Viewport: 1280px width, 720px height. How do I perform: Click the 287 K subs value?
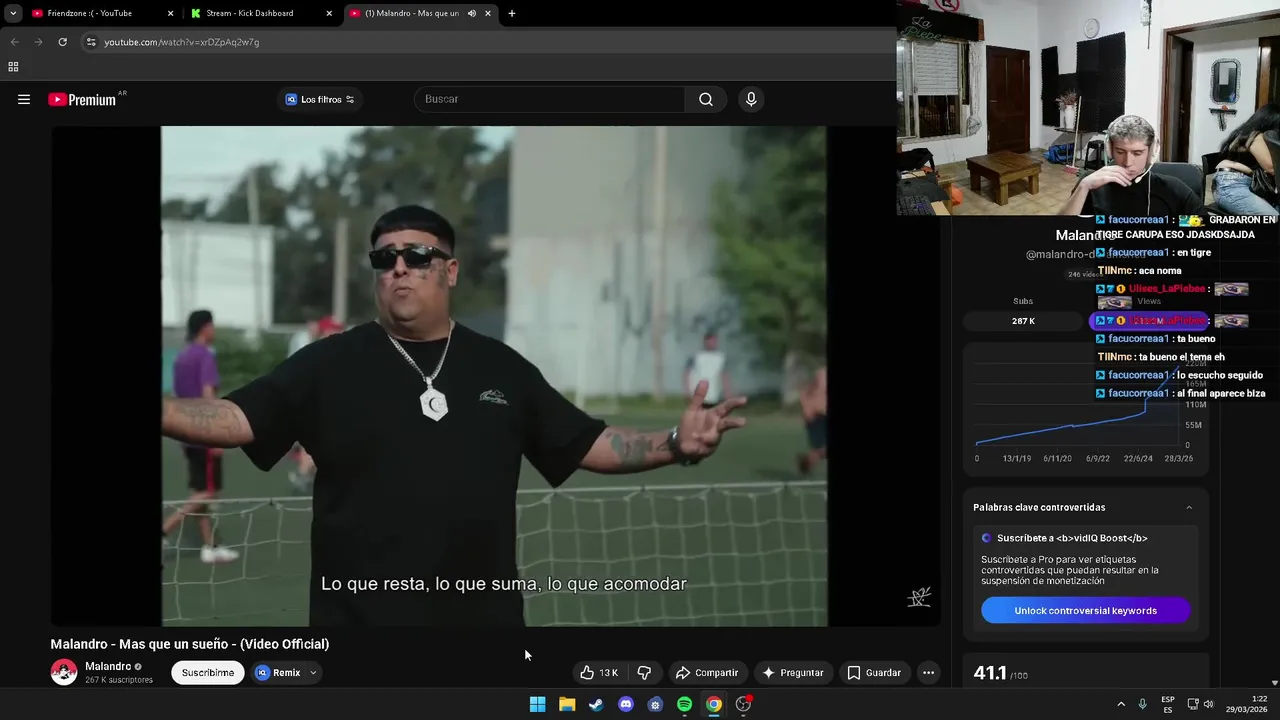pyautogui.click(x=1023, y=321)
